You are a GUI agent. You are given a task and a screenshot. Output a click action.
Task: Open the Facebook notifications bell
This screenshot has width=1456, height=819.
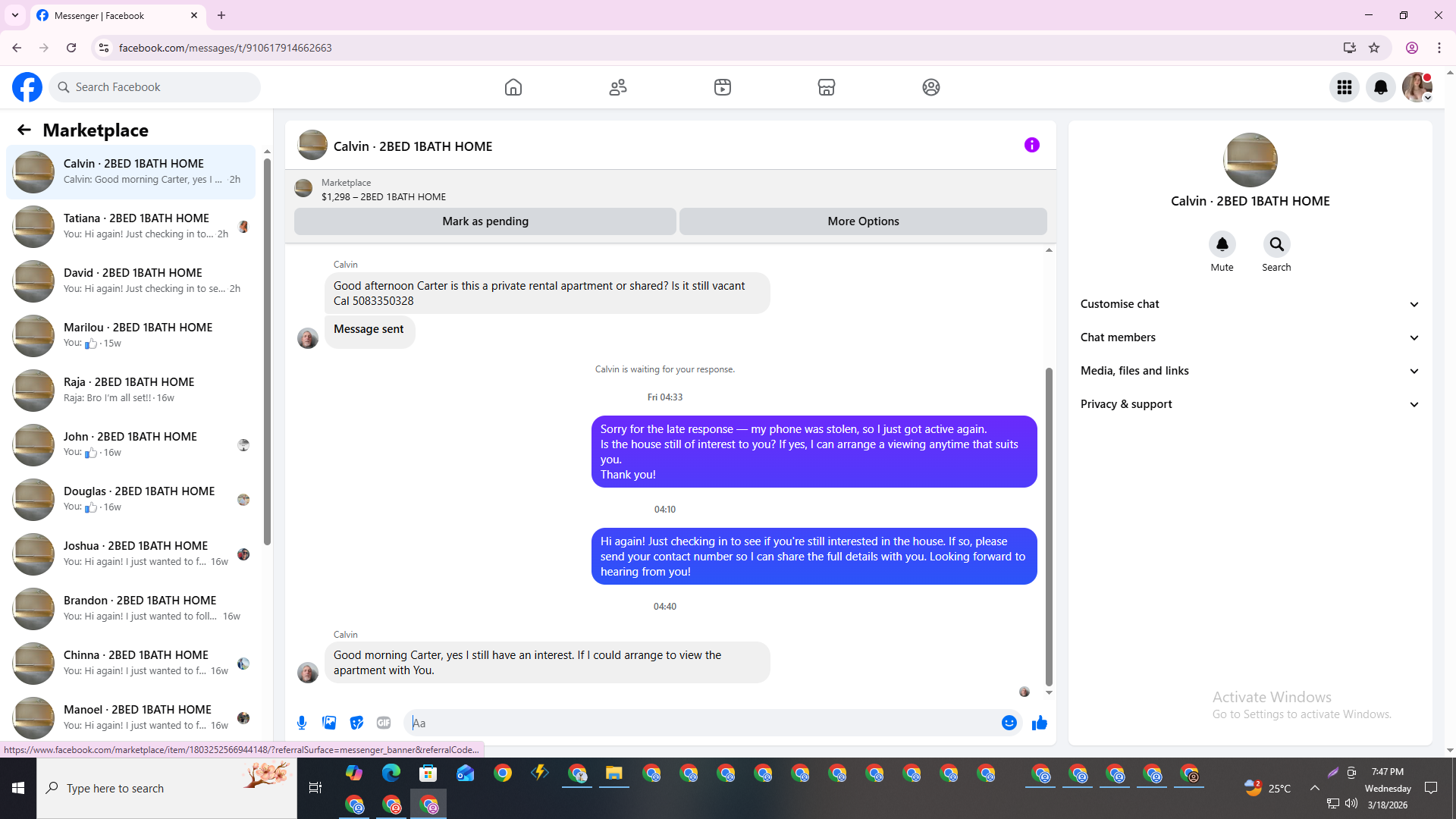click(x=1380, y=87)
